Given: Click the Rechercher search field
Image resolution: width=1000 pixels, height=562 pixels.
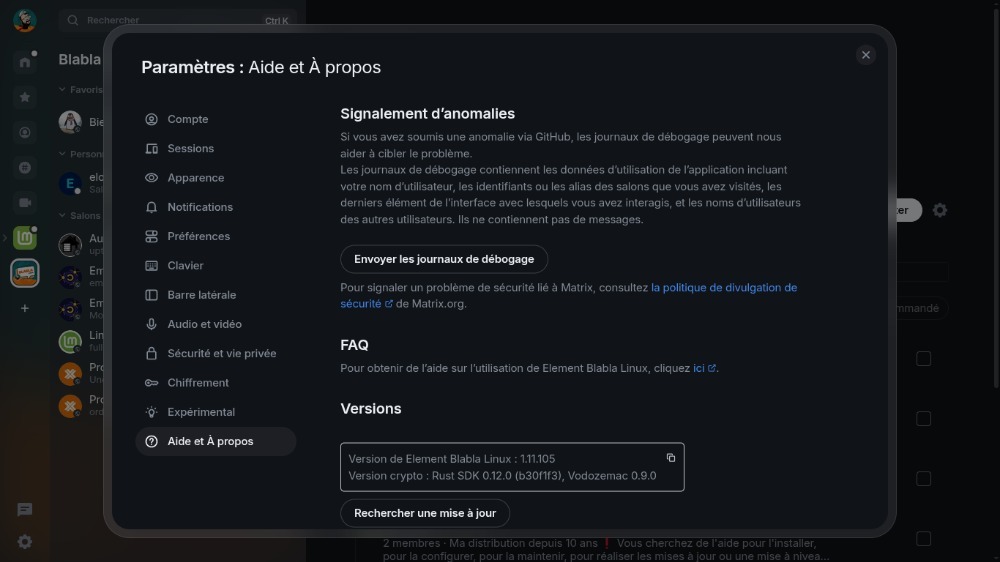Looking at the screenshot, I should [x=170, y=20].
